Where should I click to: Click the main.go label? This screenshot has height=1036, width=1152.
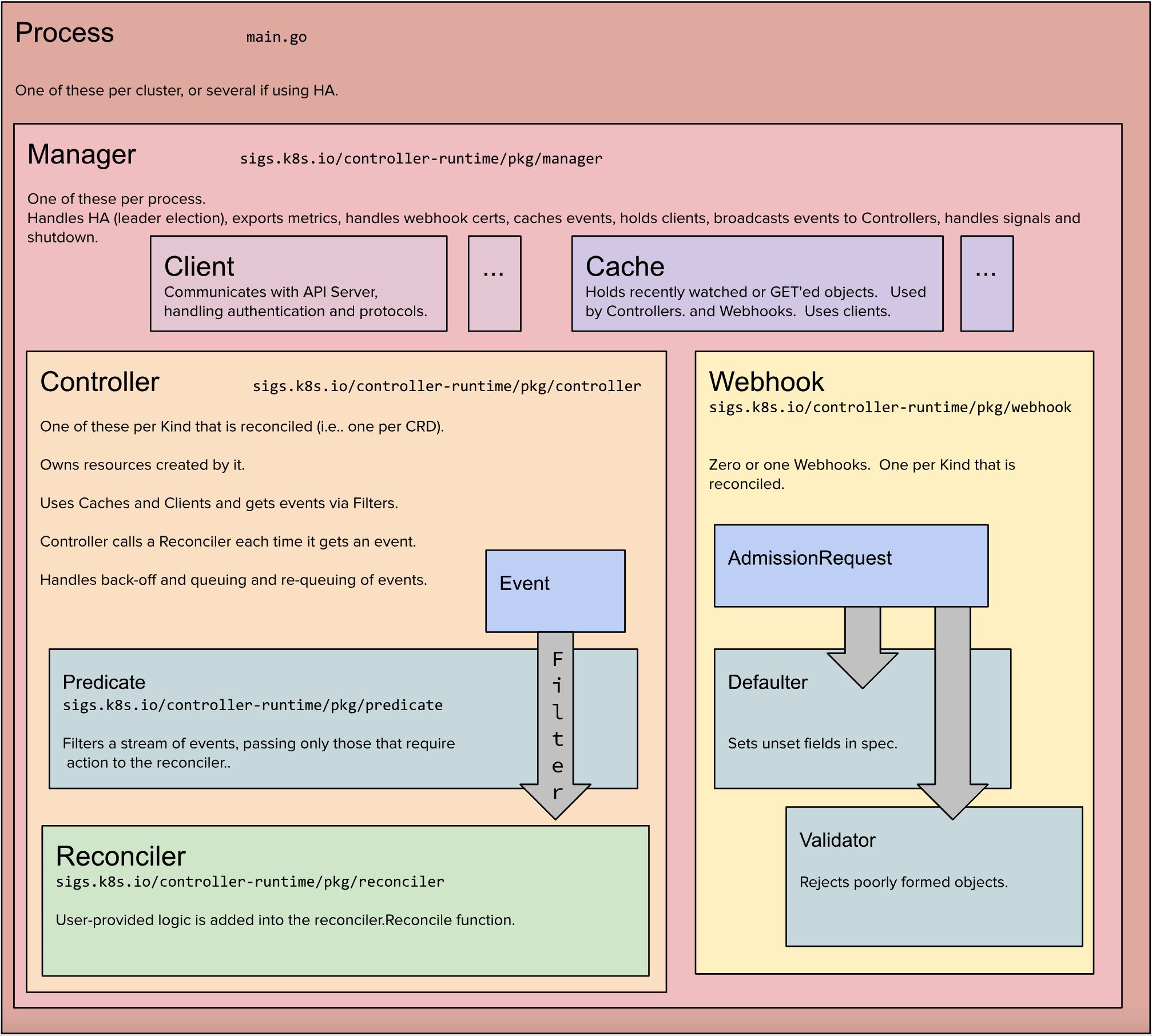[276, 37]
